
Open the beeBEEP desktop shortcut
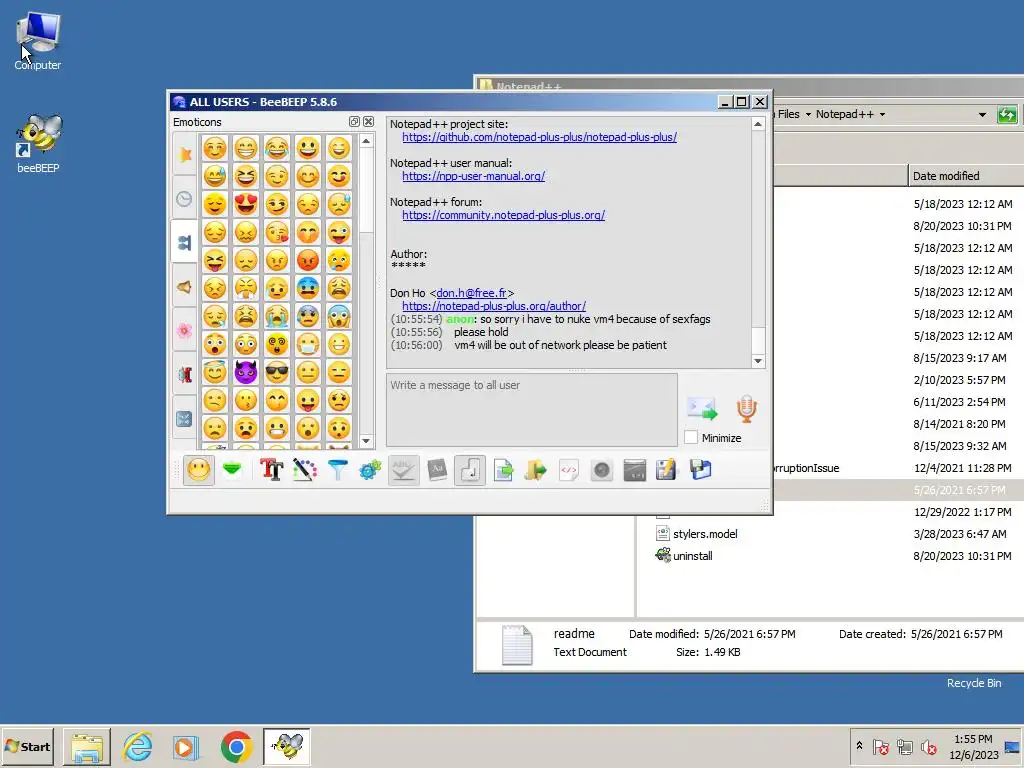tap(38, 144)
